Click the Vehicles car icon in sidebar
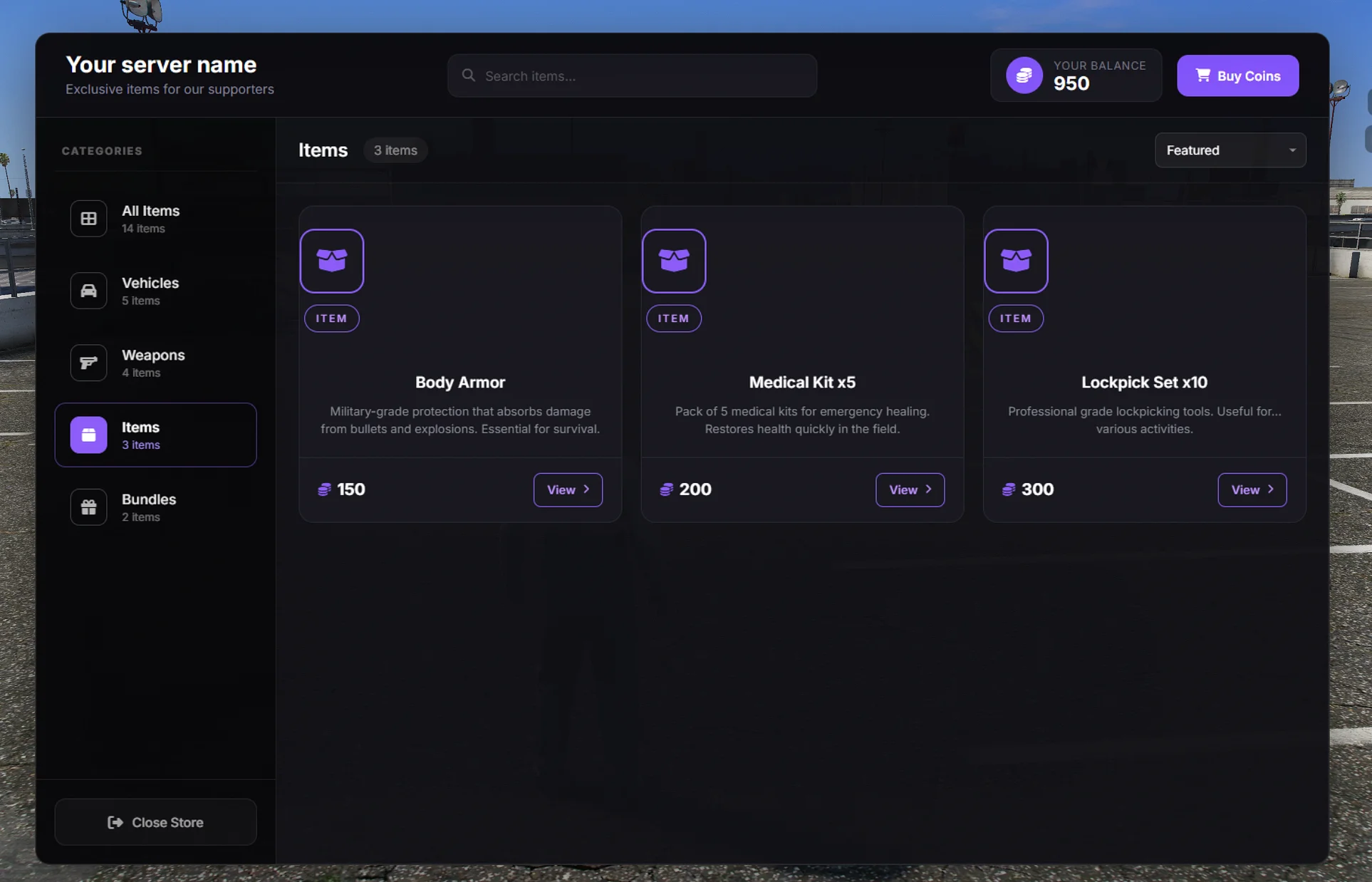This screenshot has height=882, width=1372. tap(88, 291)
